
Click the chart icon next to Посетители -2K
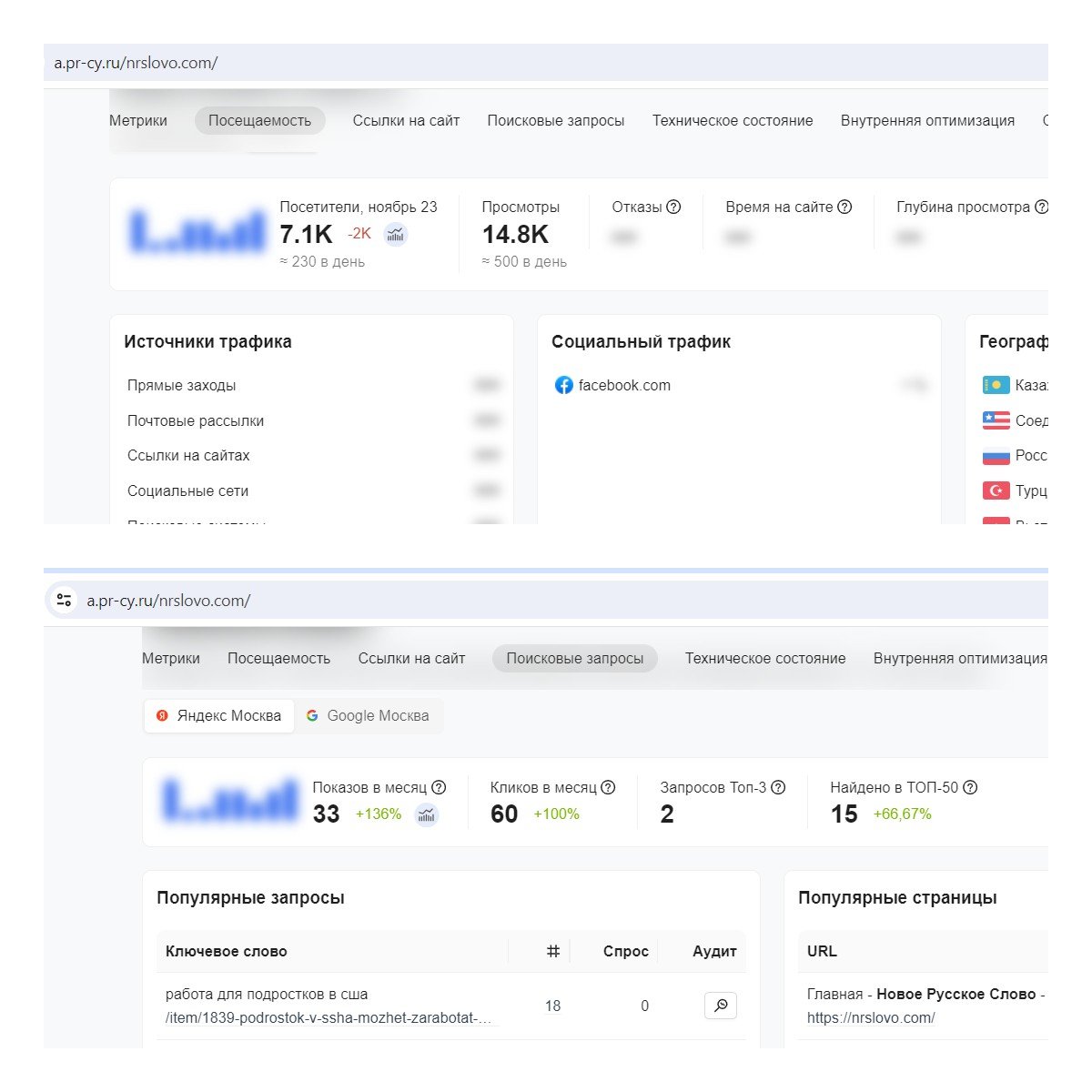[395, 235]
